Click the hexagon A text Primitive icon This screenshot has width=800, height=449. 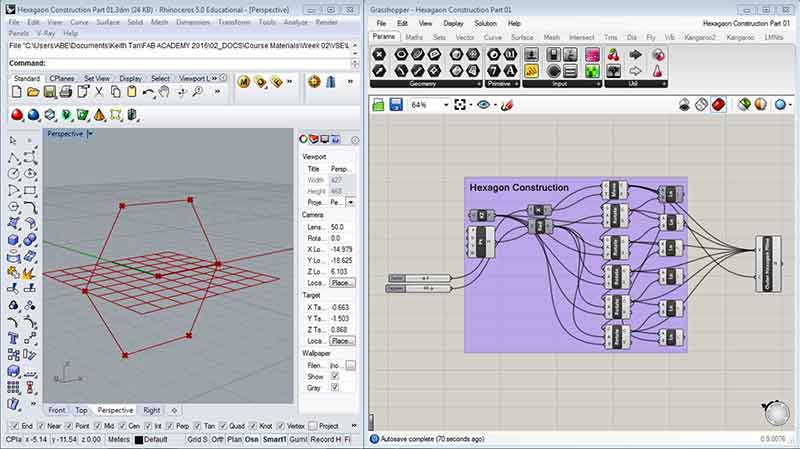(x=510, y=70)
